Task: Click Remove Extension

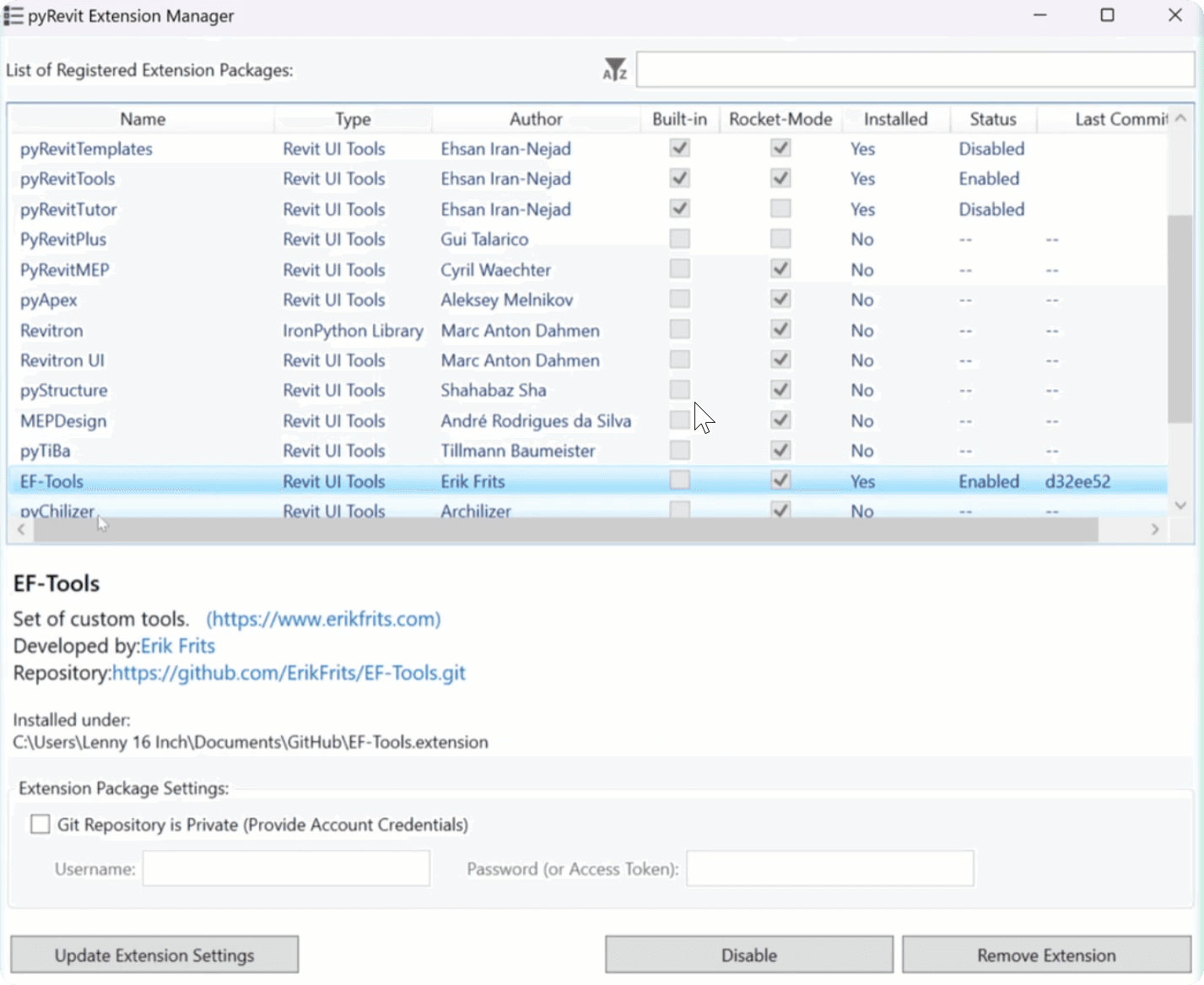Action: (x=1046, y=955)
